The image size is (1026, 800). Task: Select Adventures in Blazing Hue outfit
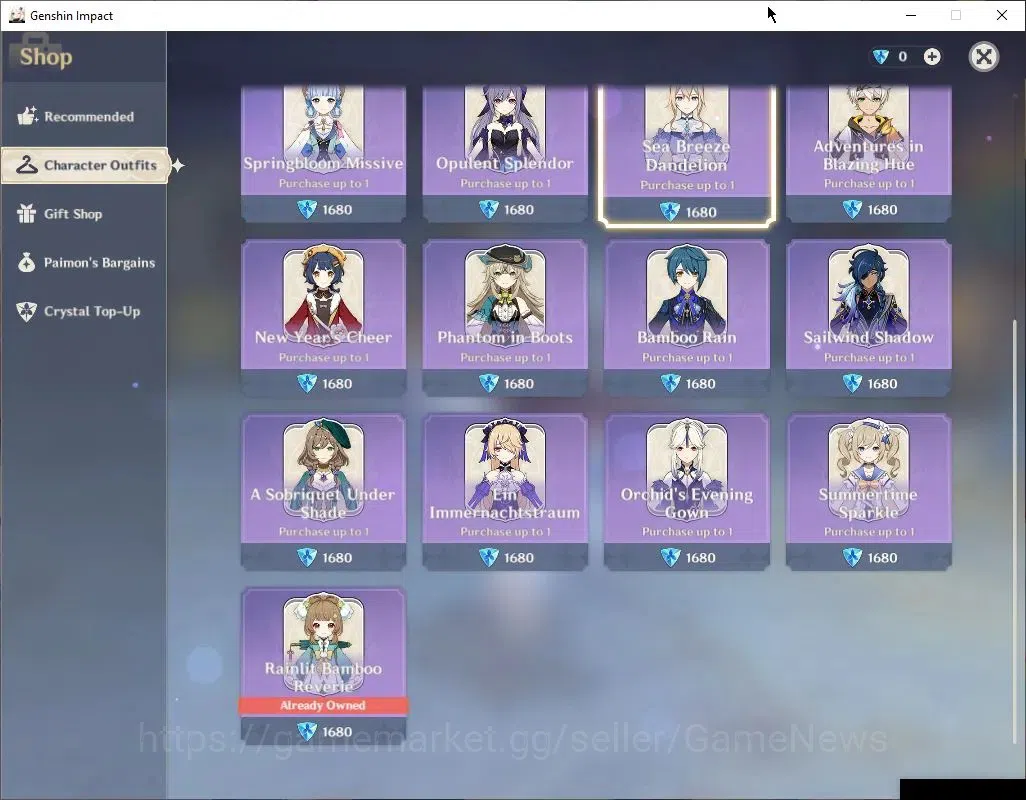point(868,152)
